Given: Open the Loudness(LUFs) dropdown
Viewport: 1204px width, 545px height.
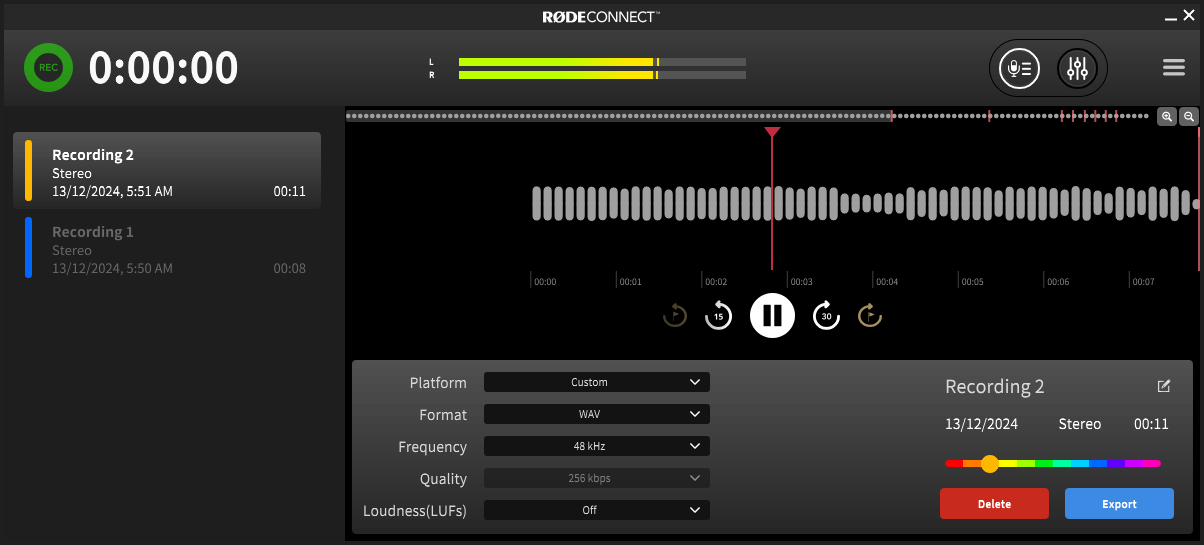Looking at the screenshot, I should (596, 510).
